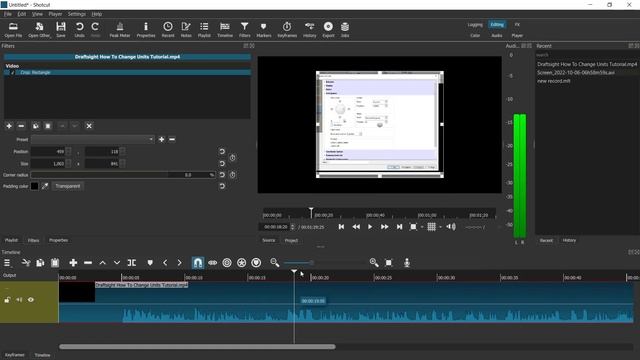Play the video in player

(x=370, y=227)
